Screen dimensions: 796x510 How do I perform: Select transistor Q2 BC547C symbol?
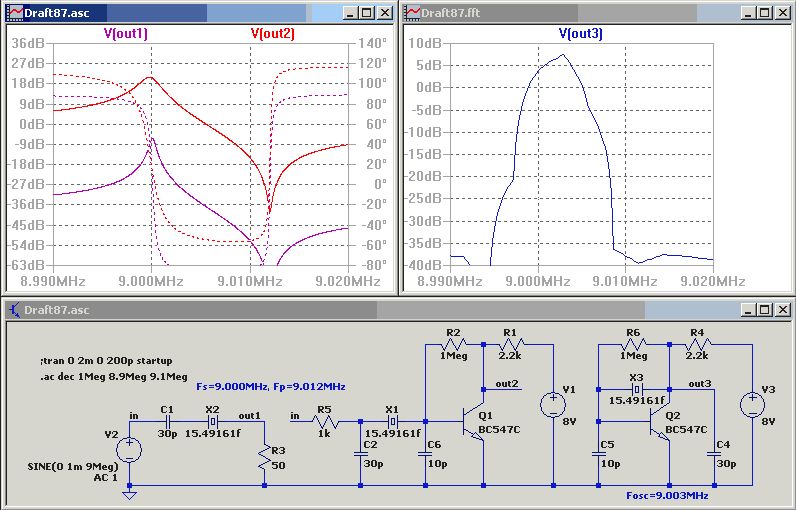660,421
